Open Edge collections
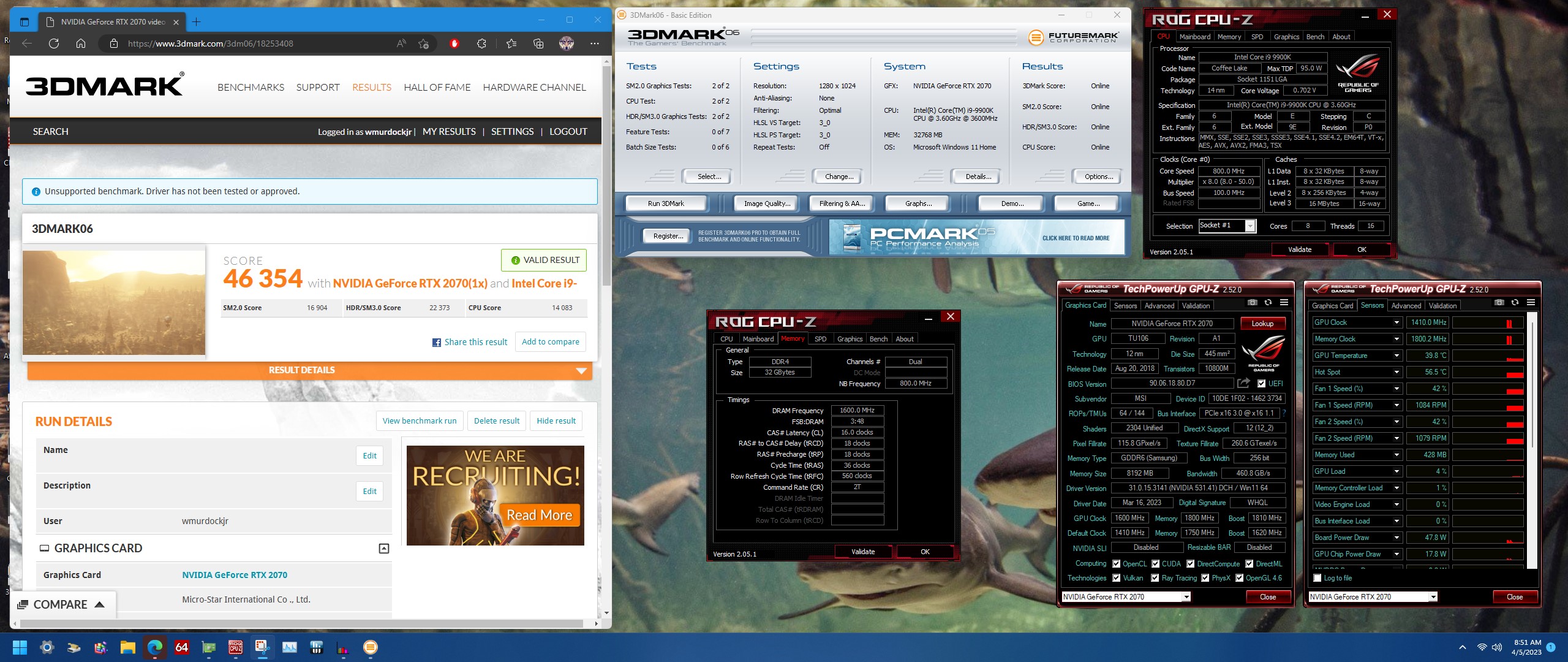 (x=538, y=44)
